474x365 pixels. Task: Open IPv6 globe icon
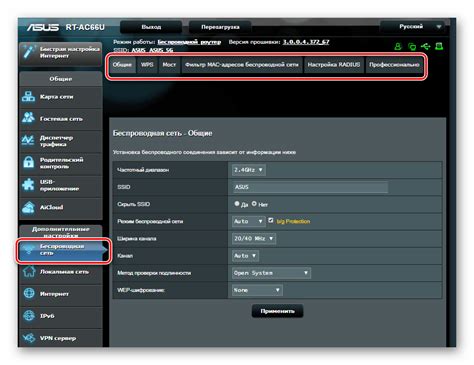29,315
